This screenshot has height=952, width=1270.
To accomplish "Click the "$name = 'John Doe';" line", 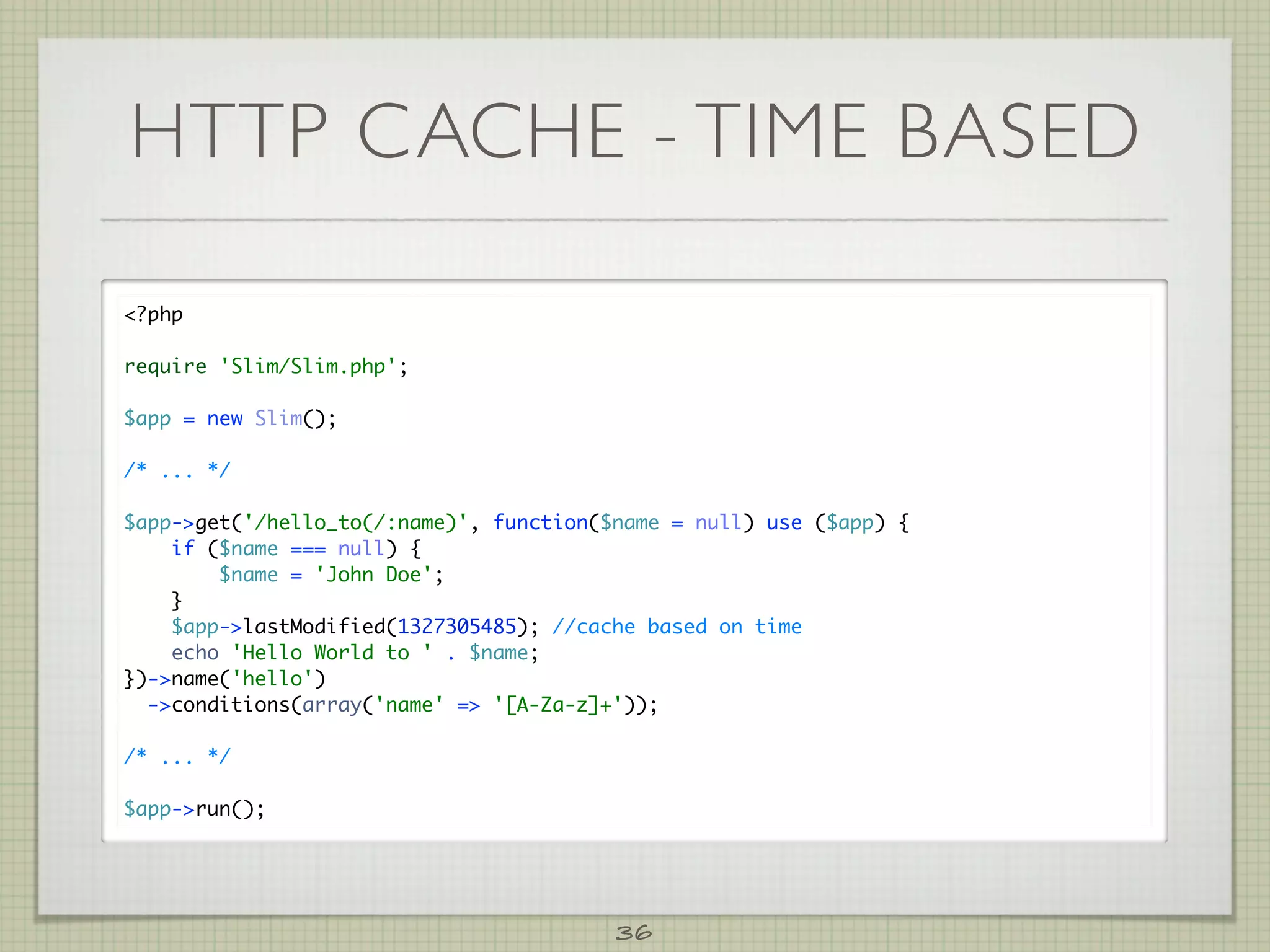I will pos(331,575).
